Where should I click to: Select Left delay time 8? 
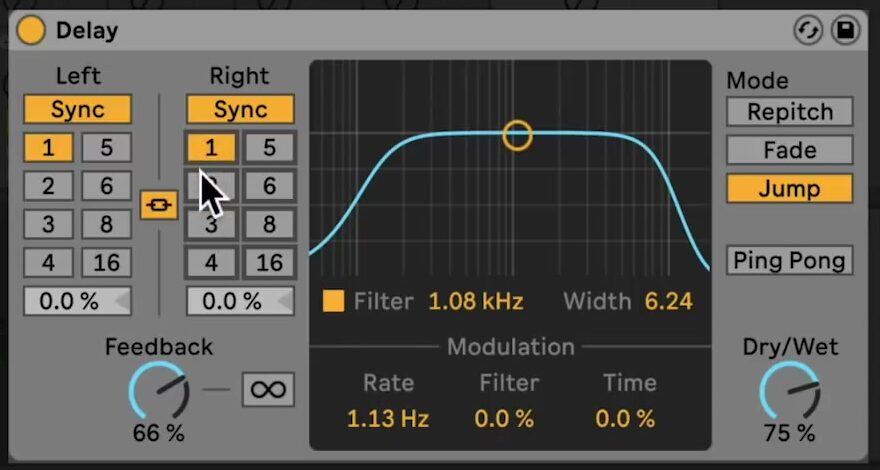(107, 224)
